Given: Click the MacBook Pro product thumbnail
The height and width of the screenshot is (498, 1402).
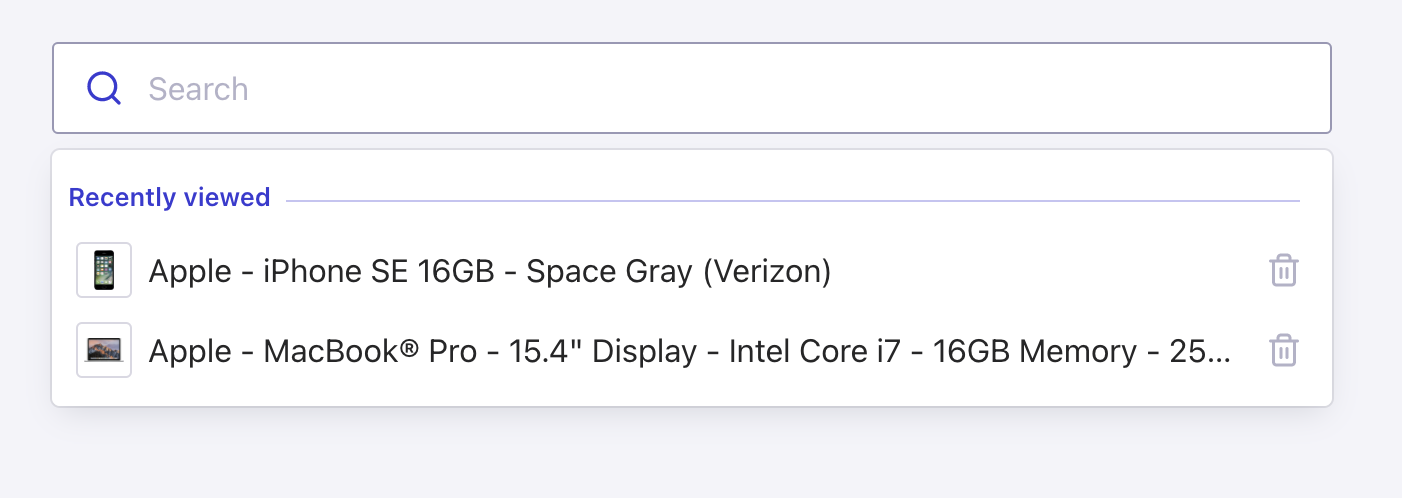Looking at the screenshot, I should click(104, 351).
